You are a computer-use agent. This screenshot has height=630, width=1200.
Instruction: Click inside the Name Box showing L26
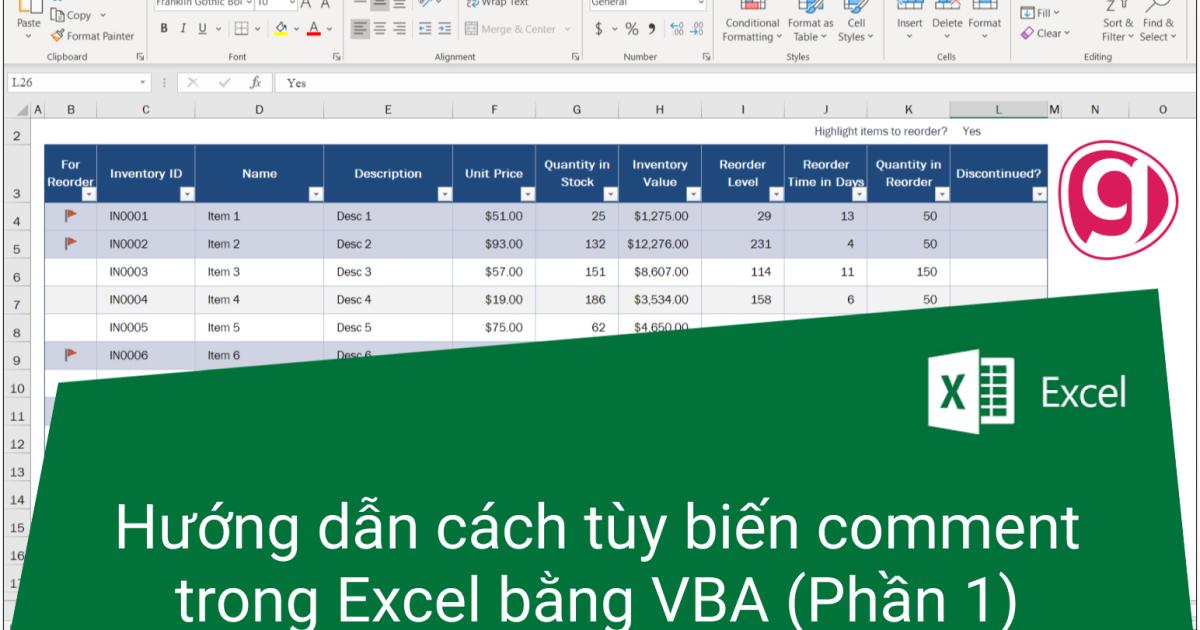pos(60,83)
